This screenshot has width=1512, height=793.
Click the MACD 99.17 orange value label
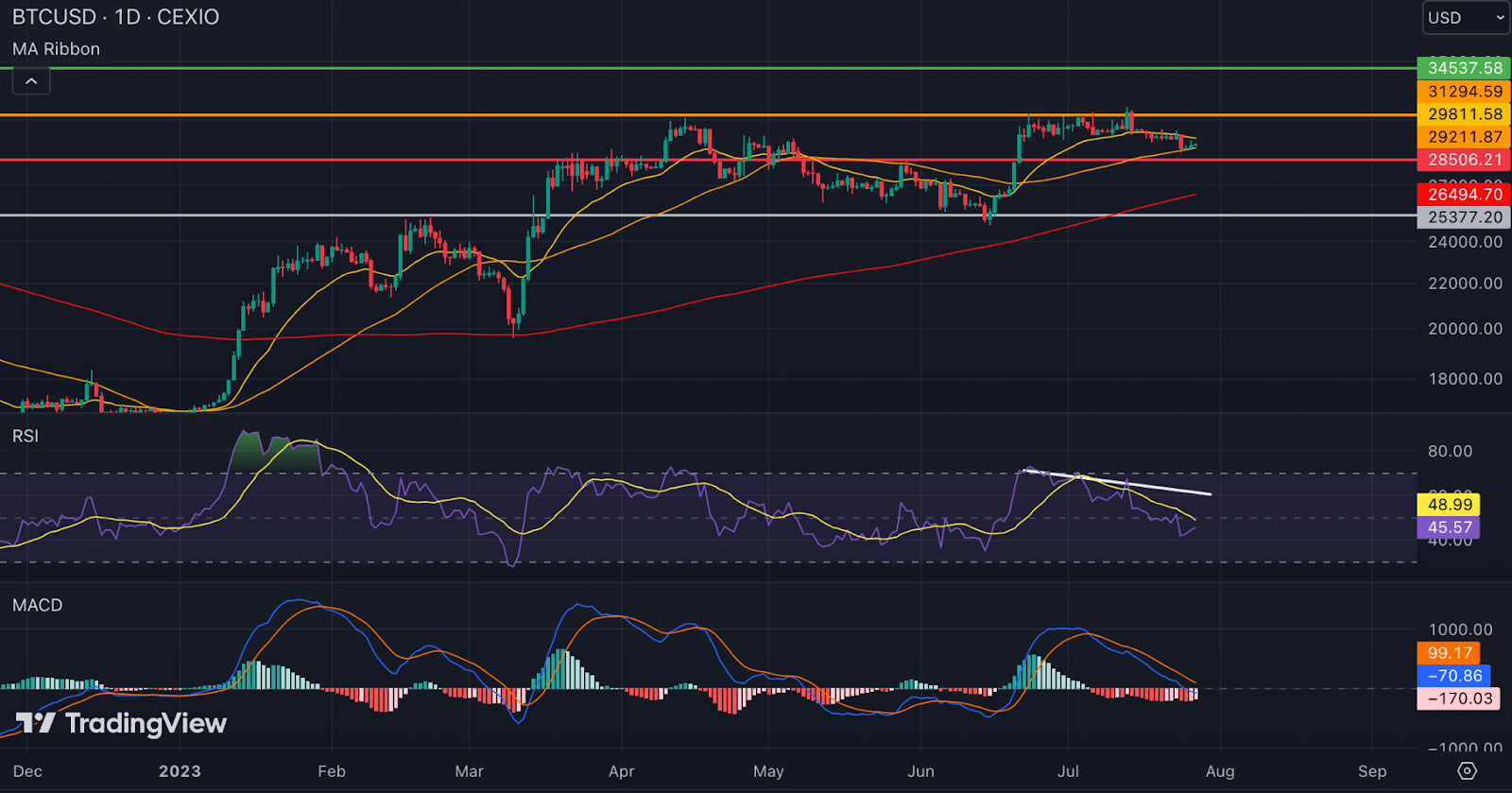tap(1449, 653)
